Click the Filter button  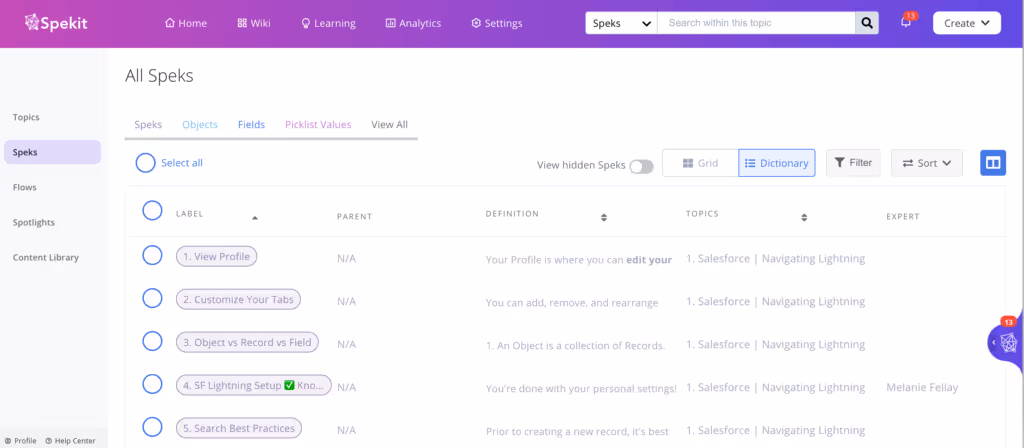(853, 163)
